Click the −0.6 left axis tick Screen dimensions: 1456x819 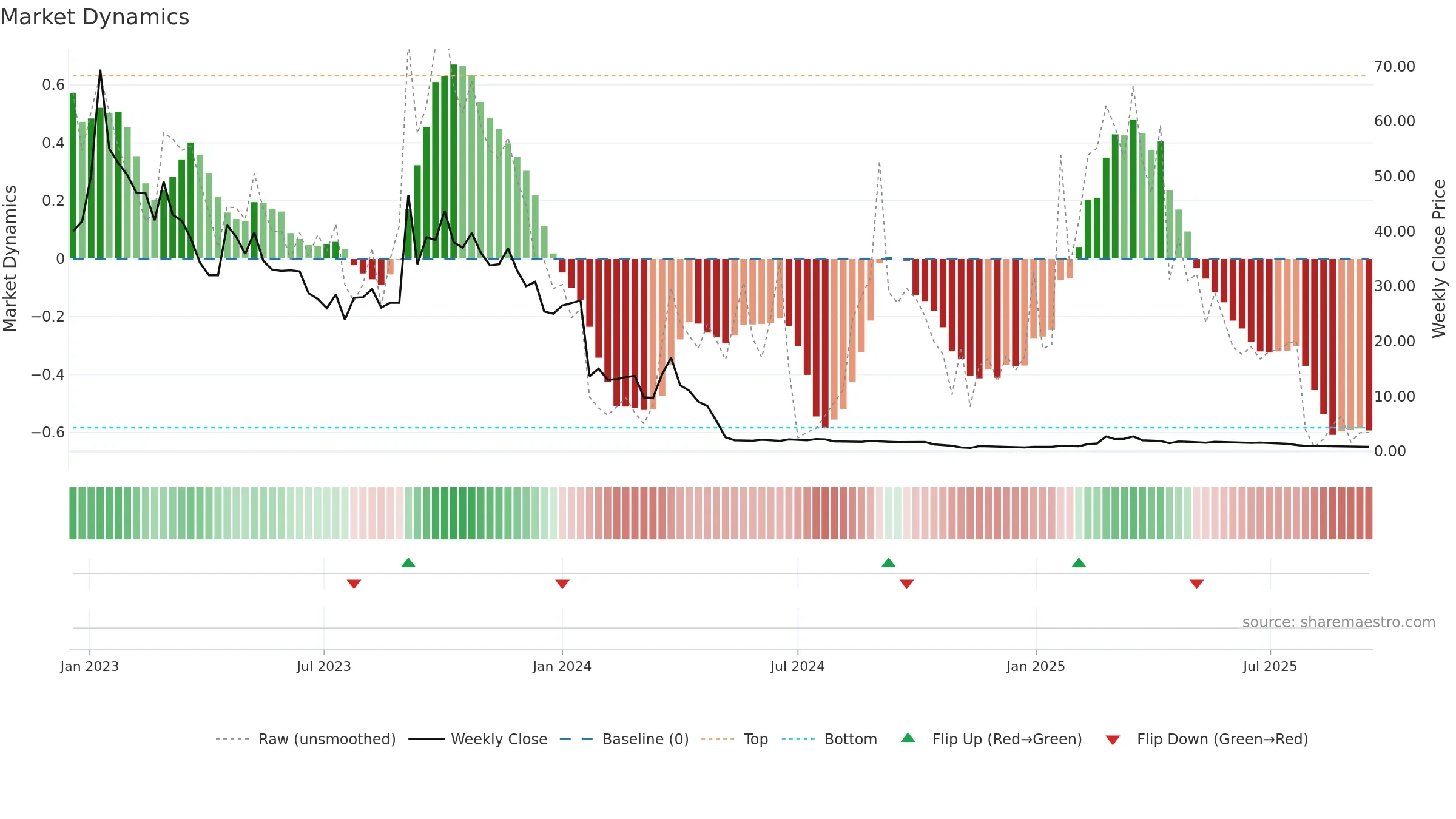[x=48, y=432]
